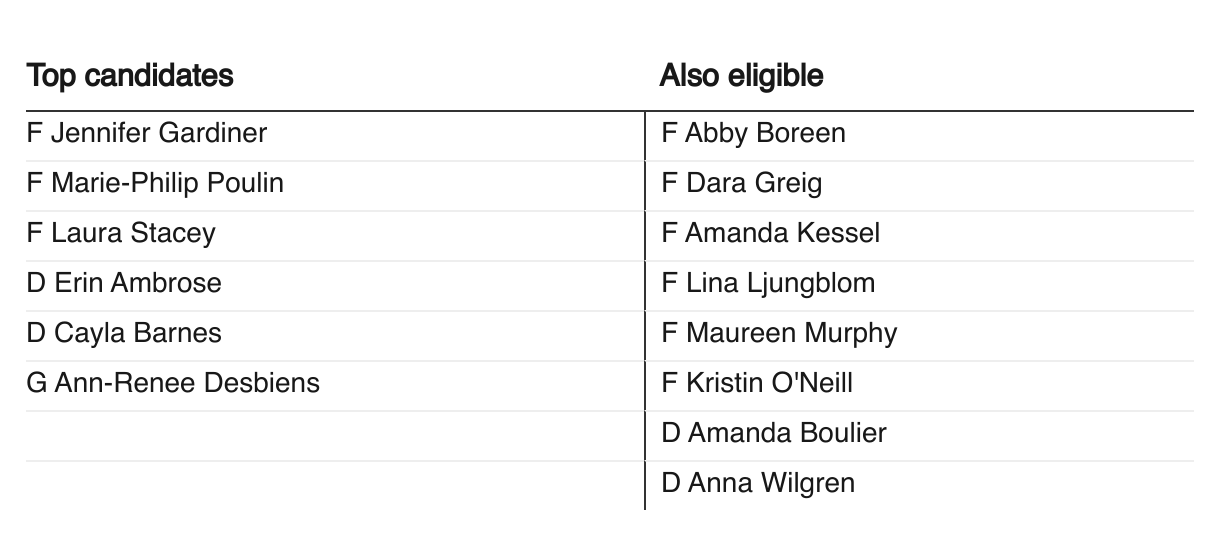1220x536 pixels.
Task: Select the Amanda Kessel cell
Action: pos(770,233)
